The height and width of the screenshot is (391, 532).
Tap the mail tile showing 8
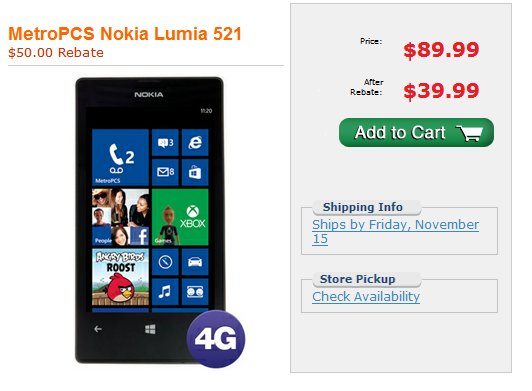click(165, 172)
